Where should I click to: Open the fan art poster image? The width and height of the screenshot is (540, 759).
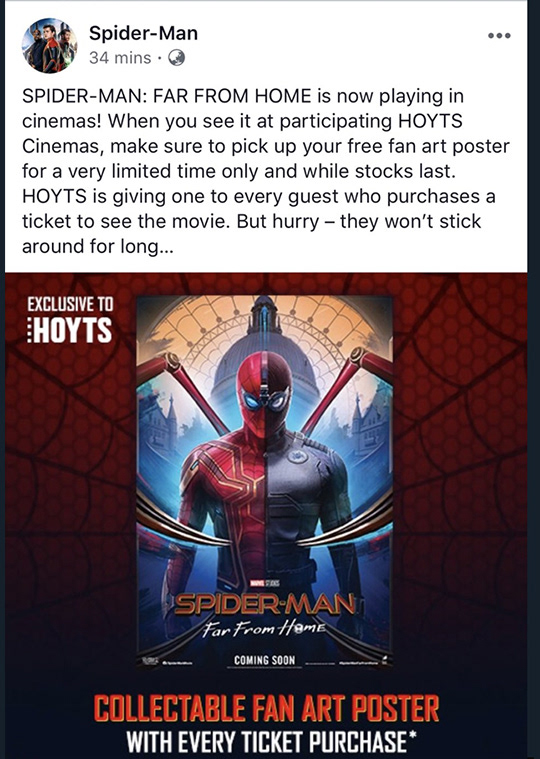click(264, 481)
